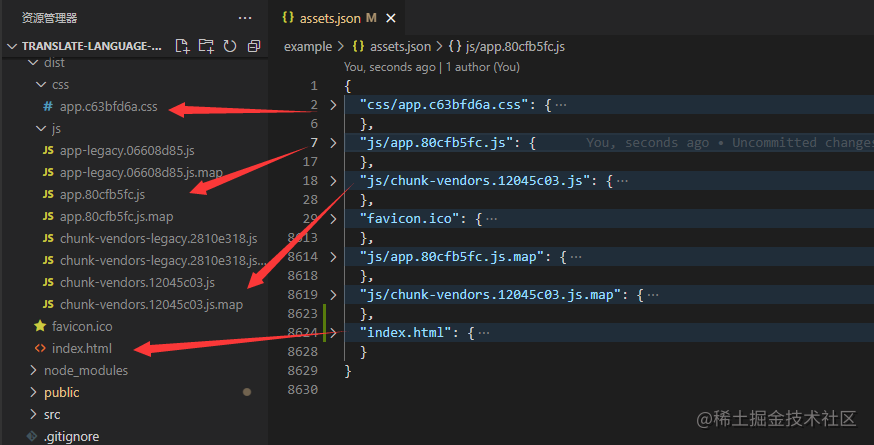The width and height of the screenshot is (874, 445).
Task: Collapse the css folder
Action: tap(41, 85)
